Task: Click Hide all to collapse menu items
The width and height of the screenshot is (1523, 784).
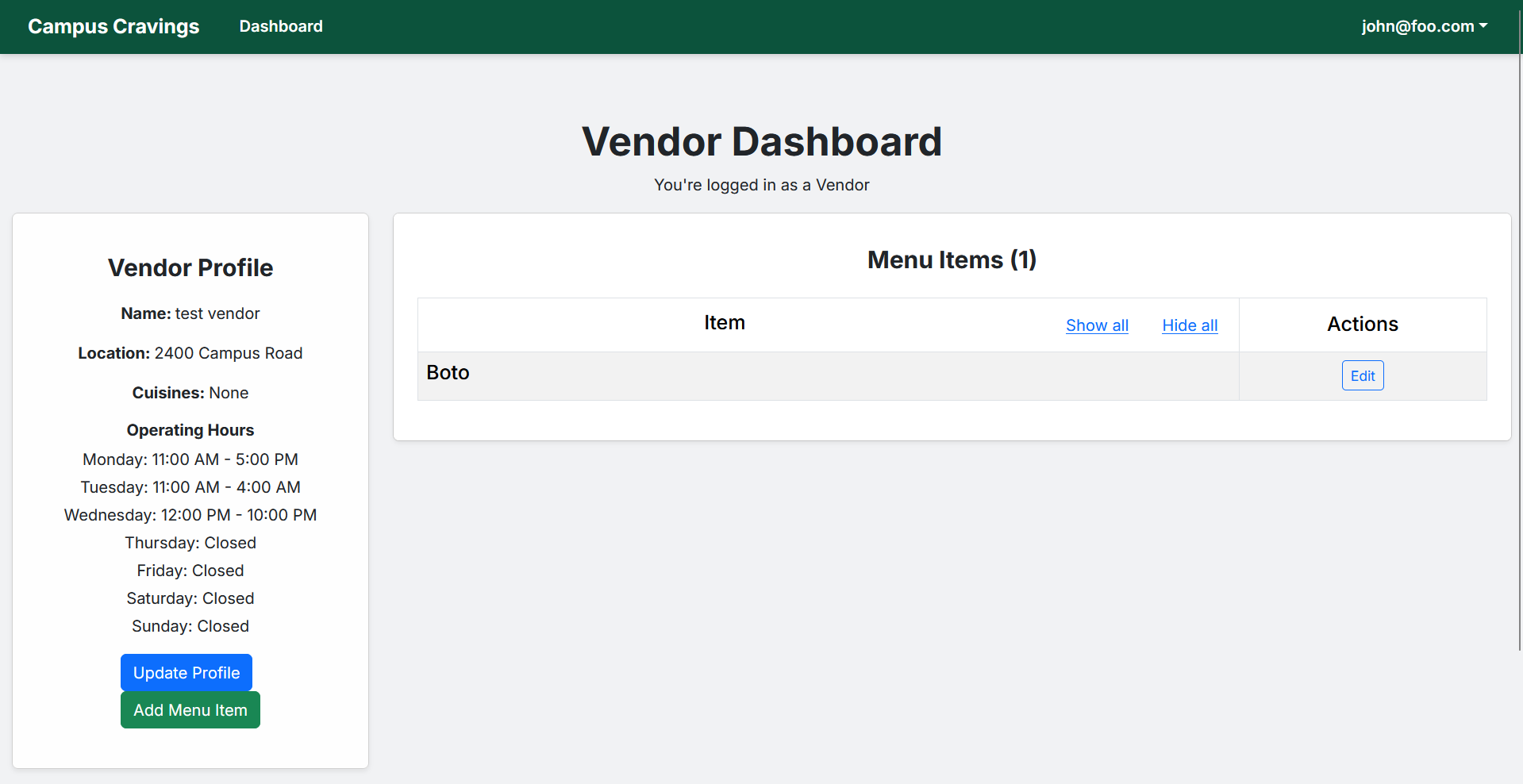Action: [x=1190, y=325]
